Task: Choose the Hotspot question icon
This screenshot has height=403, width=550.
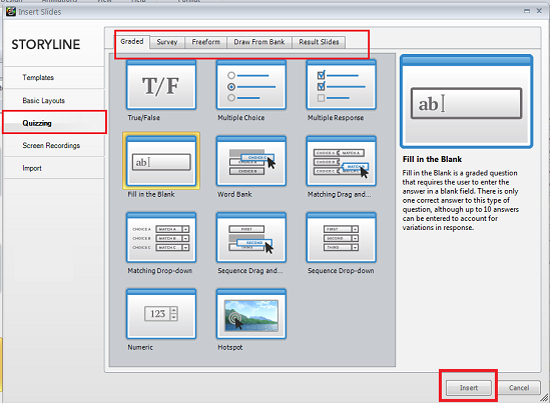Action: pos(251,314)
